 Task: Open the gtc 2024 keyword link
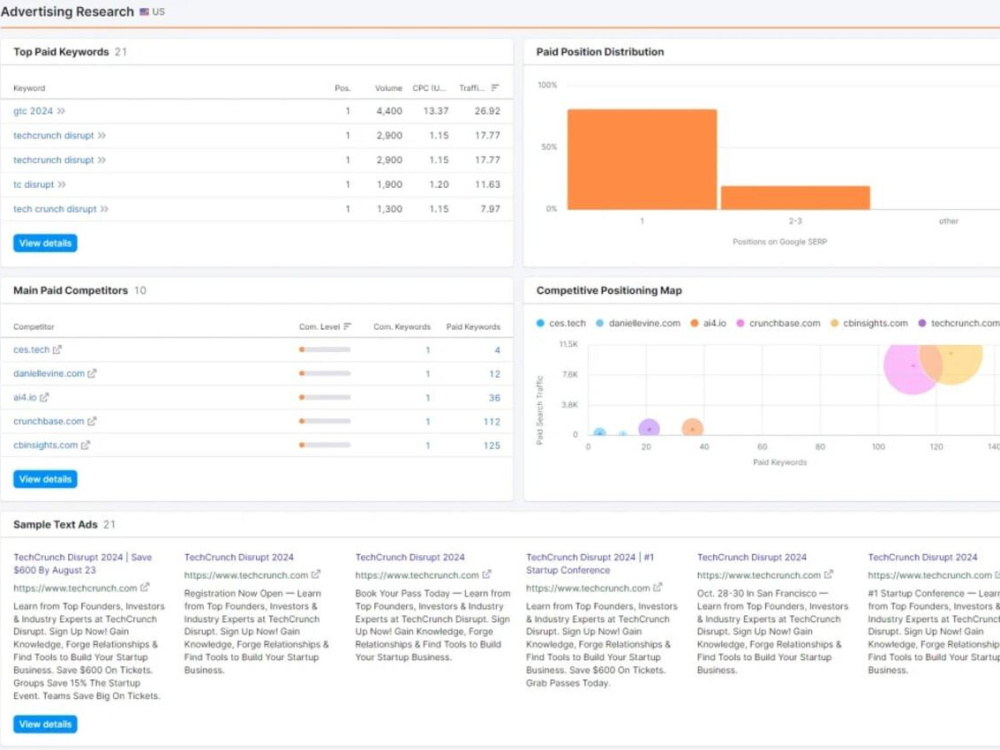33,111
